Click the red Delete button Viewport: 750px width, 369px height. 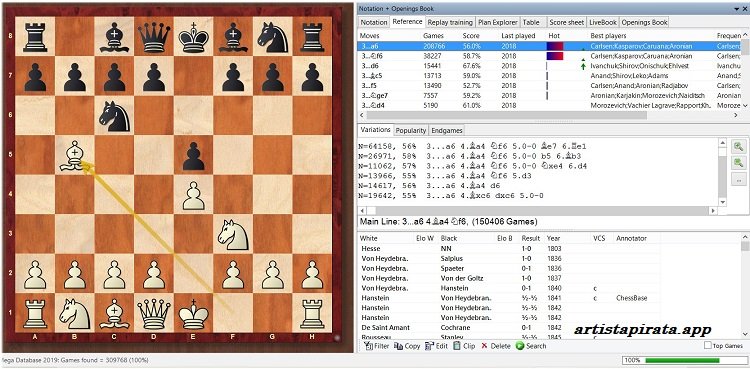tap(496, 346)
